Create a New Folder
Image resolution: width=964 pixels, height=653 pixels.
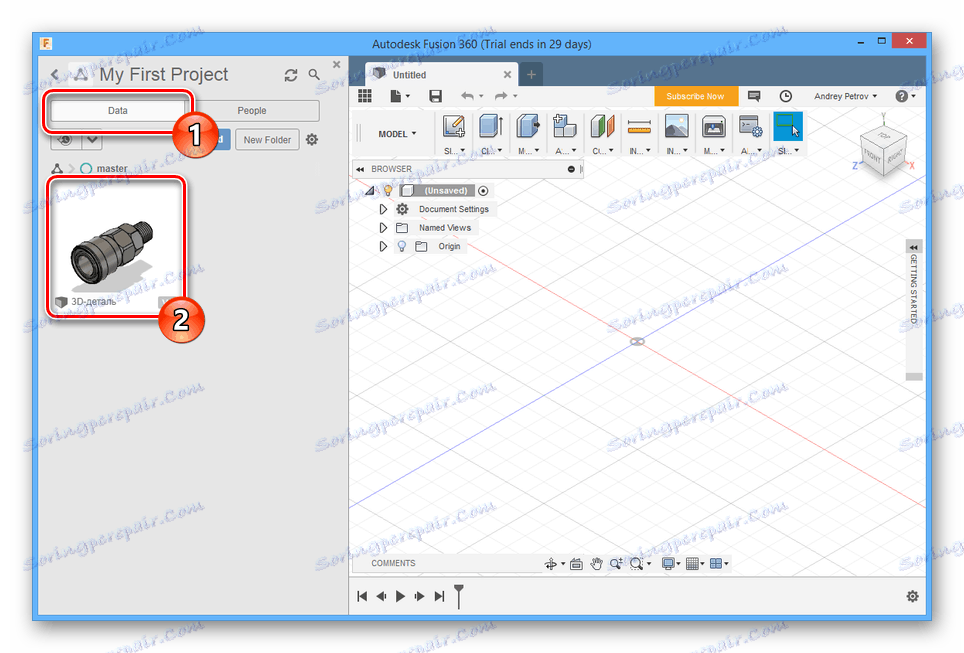pos(267,140)
